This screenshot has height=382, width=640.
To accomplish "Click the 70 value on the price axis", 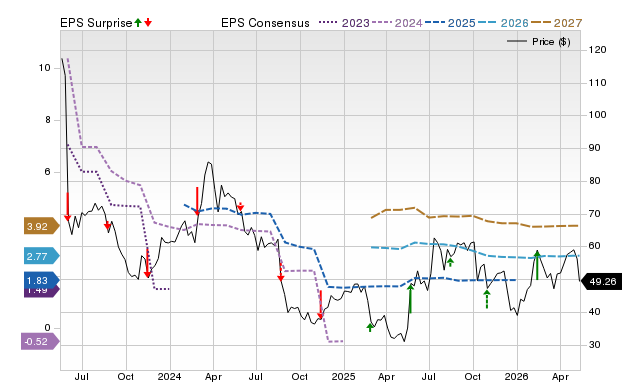I will click(594, 213).
